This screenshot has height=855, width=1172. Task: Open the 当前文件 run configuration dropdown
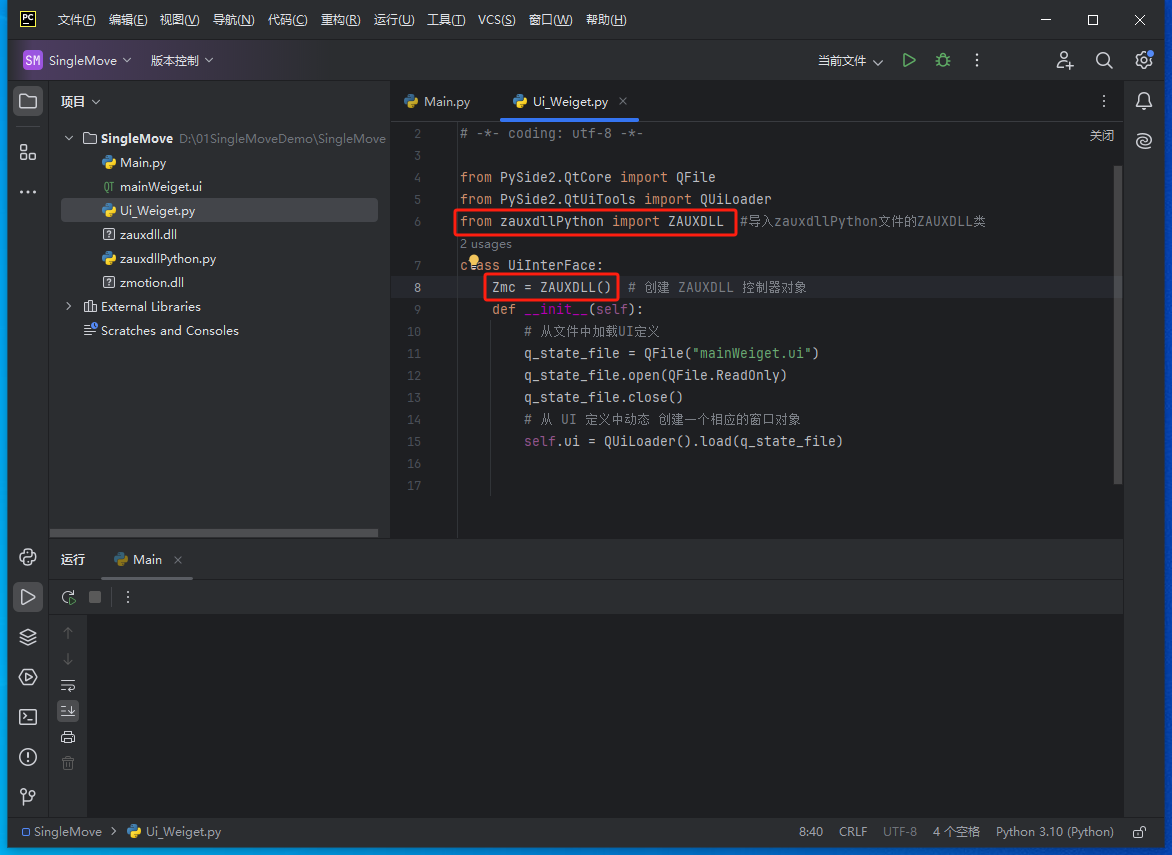point(850,61)
